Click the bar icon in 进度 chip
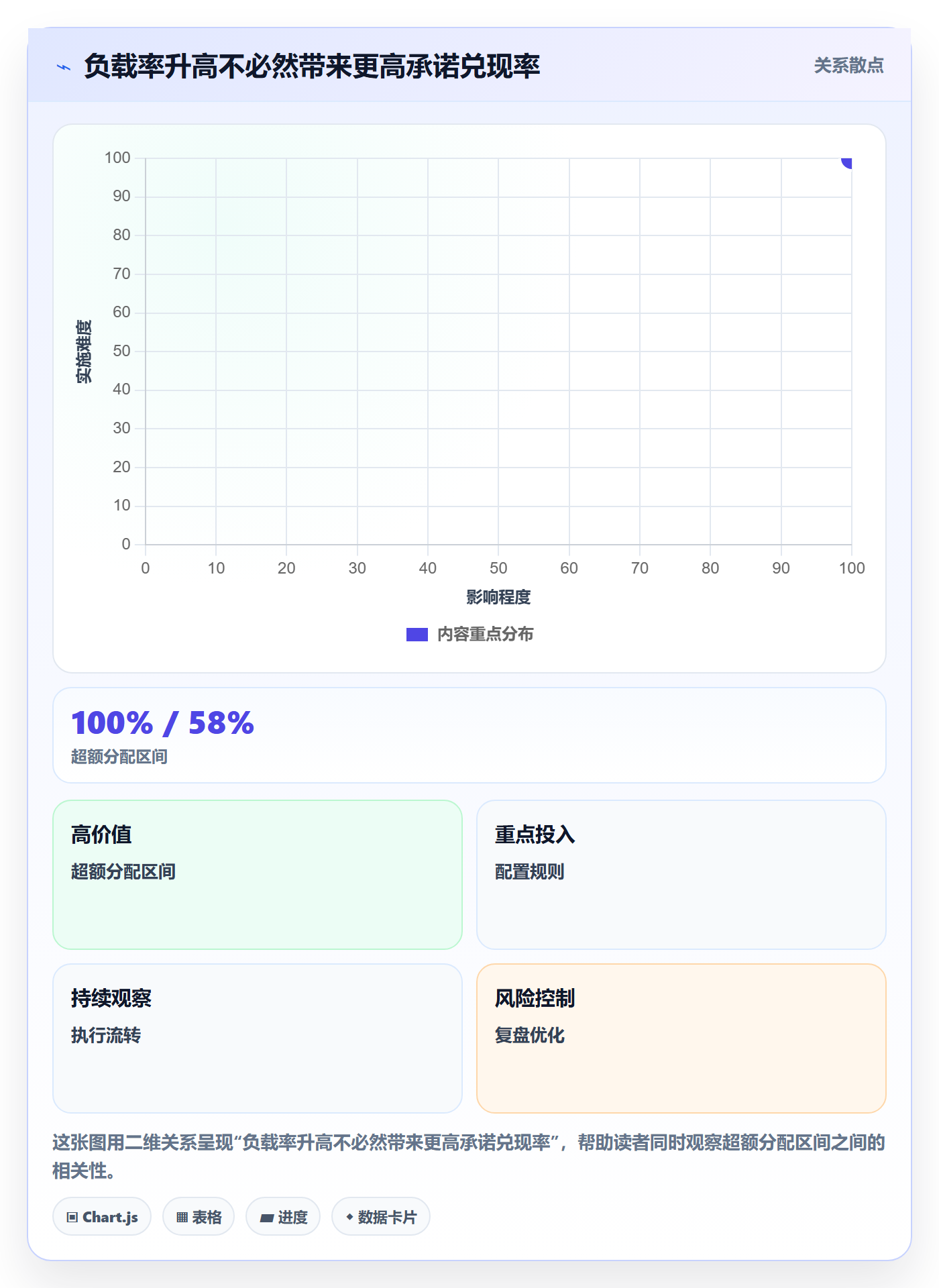The height and width of the screenshot is (1288, 939). point(266,1218)
